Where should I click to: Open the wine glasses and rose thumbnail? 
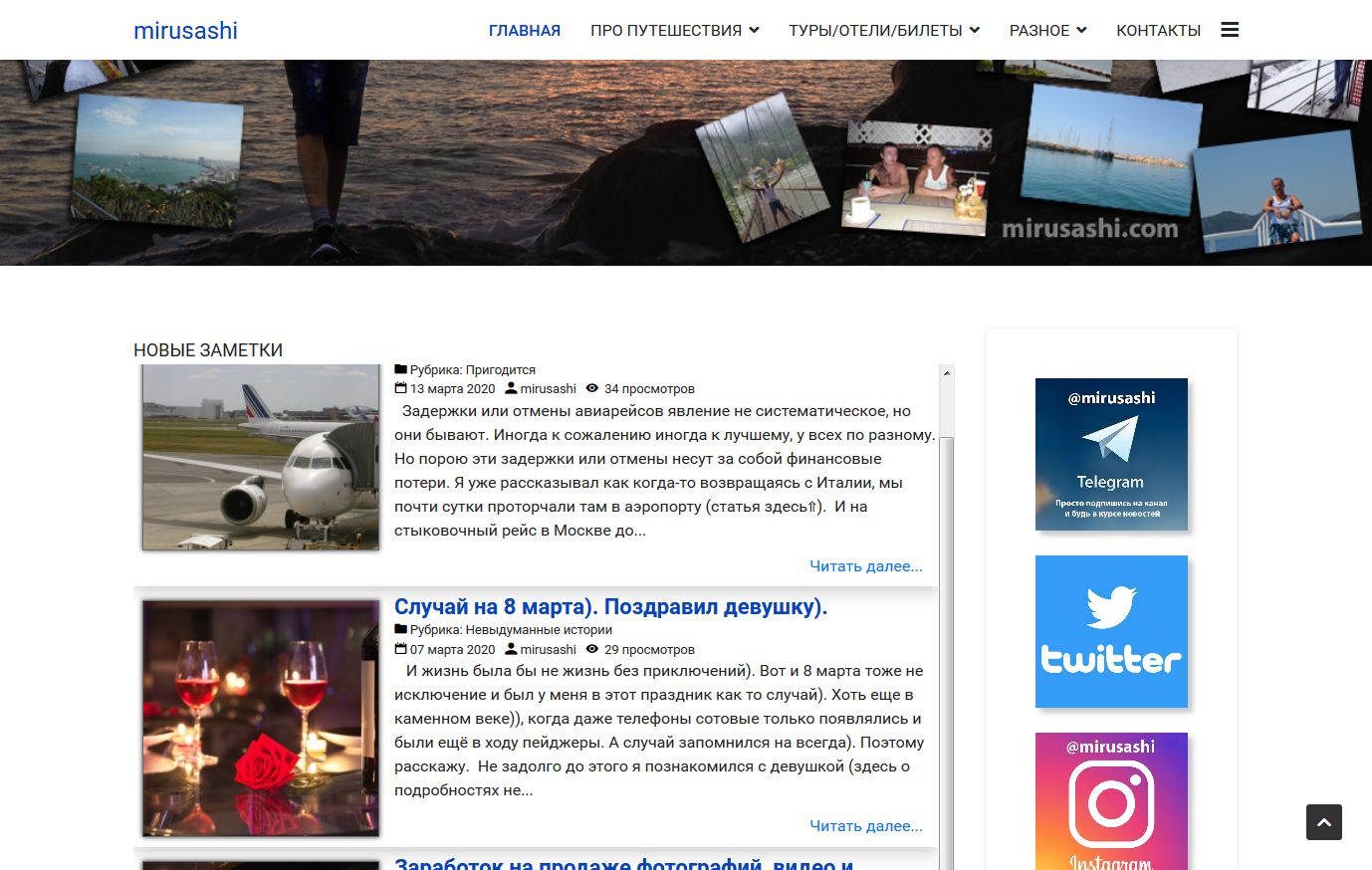[261, 718]
